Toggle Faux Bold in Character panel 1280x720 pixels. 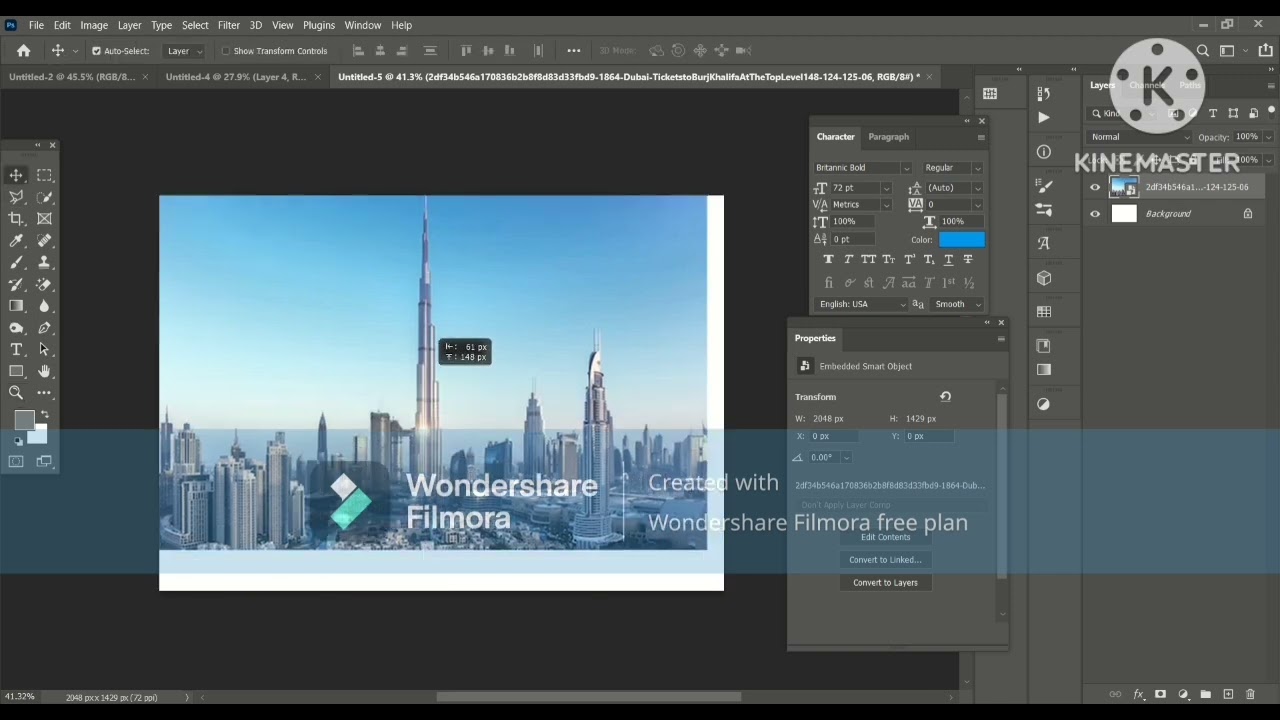pos(828,260)
